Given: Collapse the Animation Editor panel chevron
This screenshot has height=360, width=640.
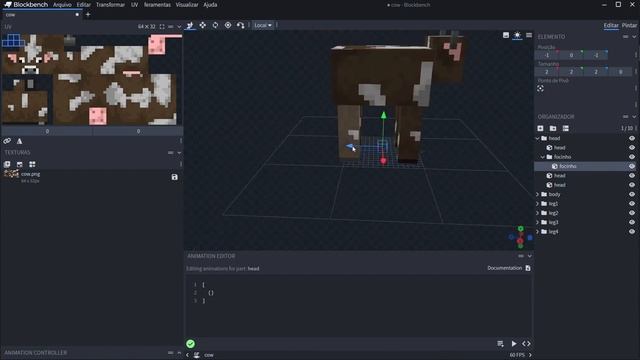Looking at the screenshot, I should coord(529,256).
